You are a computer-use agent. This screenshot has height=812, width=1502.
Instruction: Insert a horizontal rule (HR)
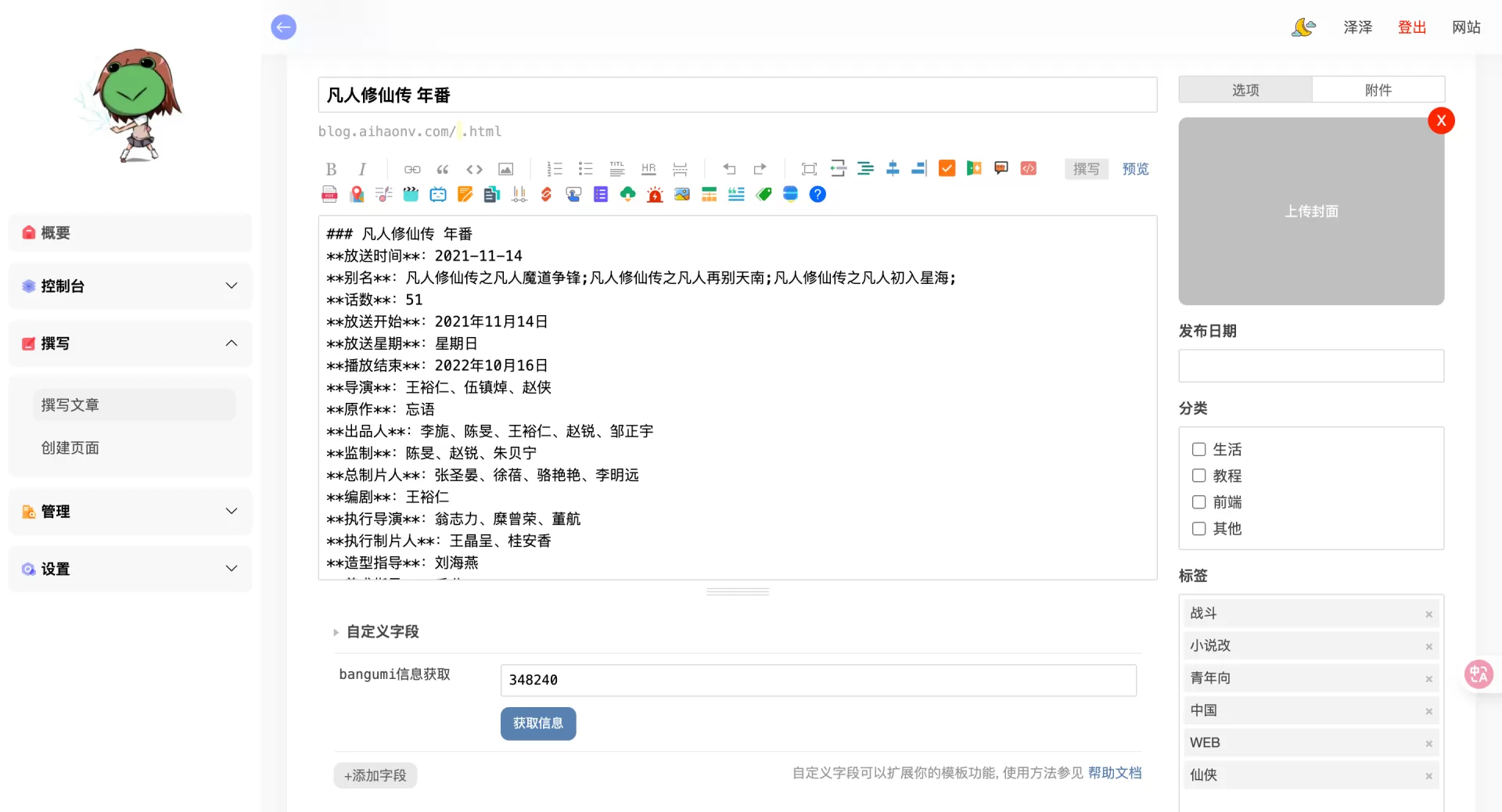pos(648,169)
